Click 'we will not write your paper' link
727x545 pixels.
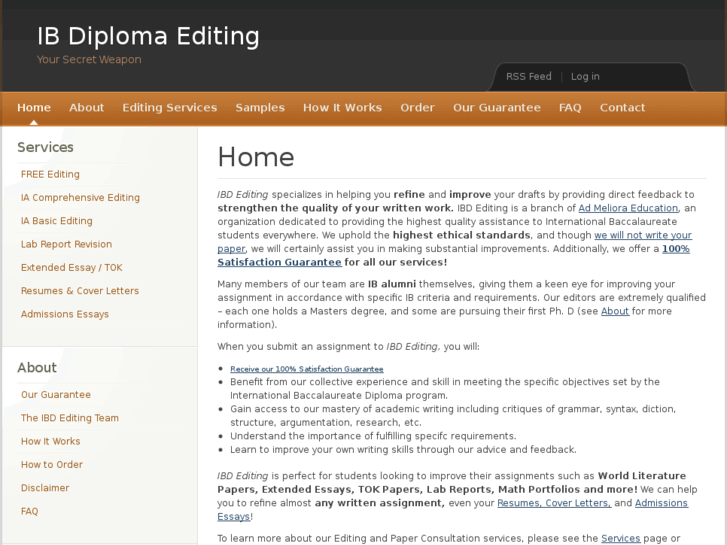(x=643, y=235)
